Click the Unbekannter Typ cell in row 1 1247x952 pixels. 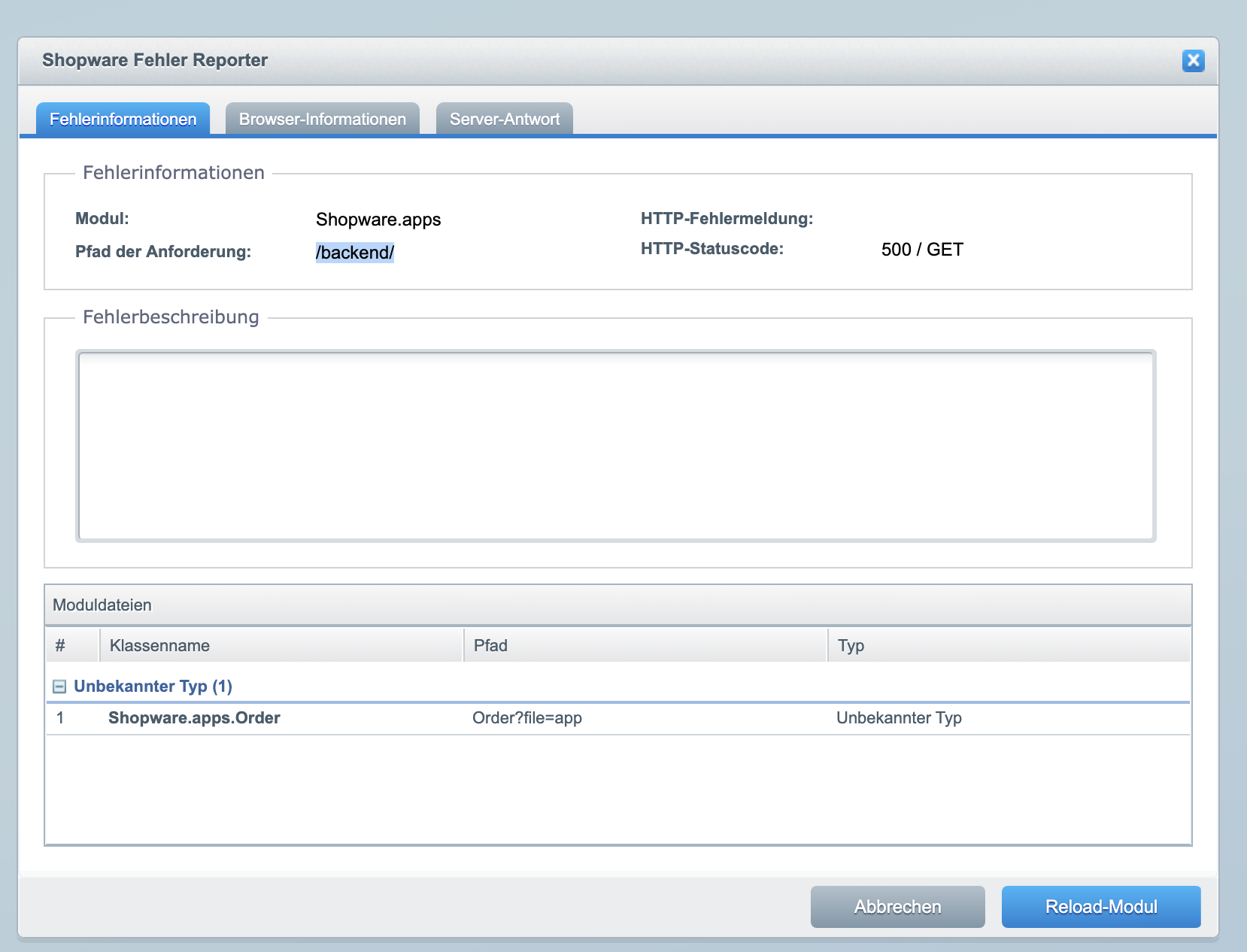[x=899, y=718]
